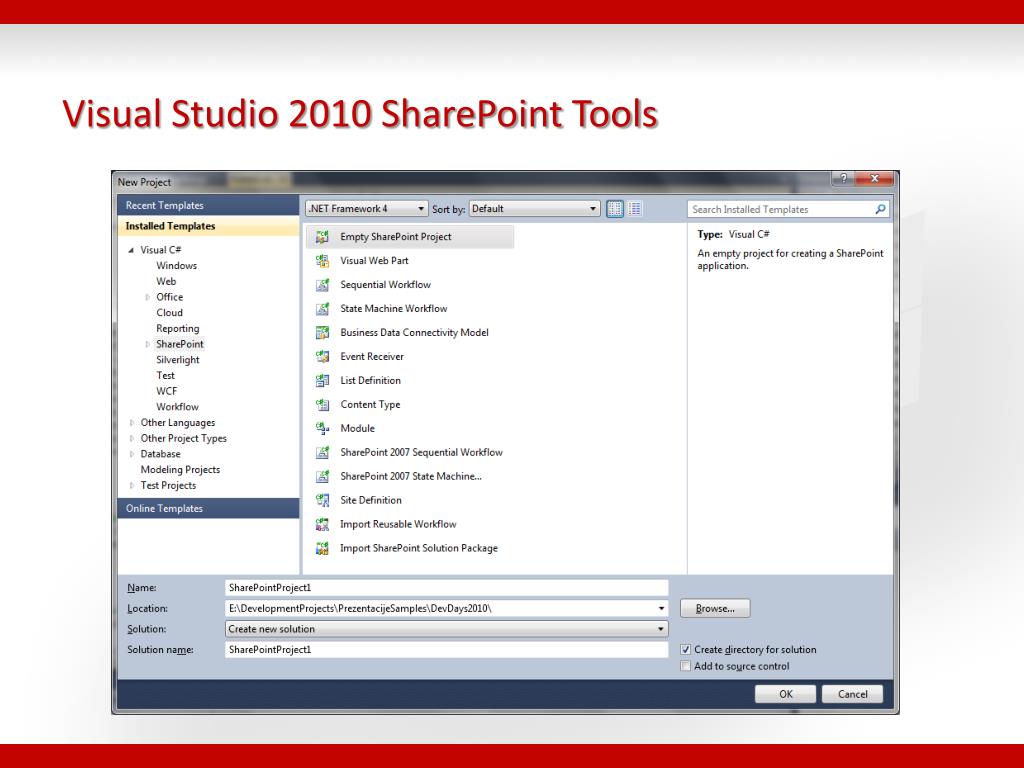The width and height of the screenshot is (1024, 768).
Task: Close the New Project dialog
Action: tap(875, 178)
